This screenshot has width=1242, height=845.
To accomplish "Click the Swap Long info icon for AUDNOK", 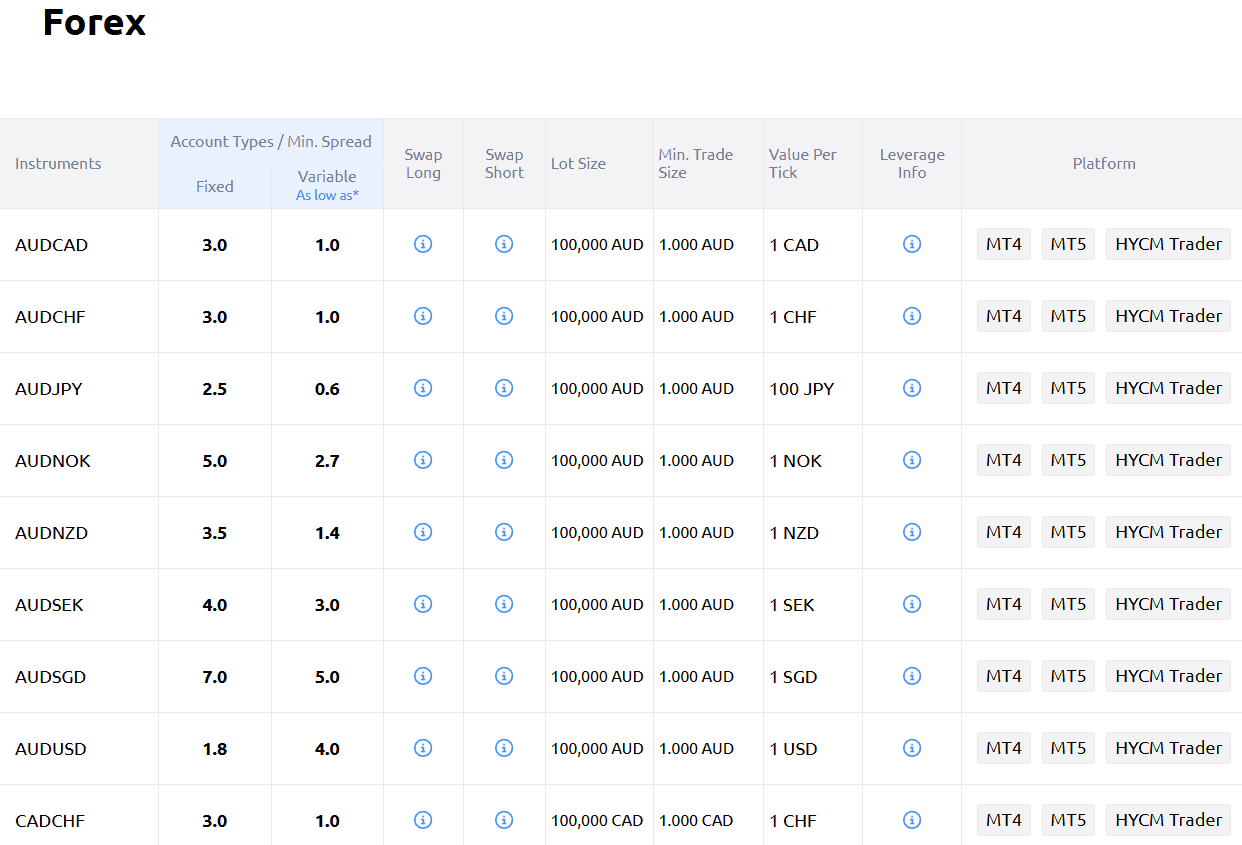I will click(x=422, y=460).
